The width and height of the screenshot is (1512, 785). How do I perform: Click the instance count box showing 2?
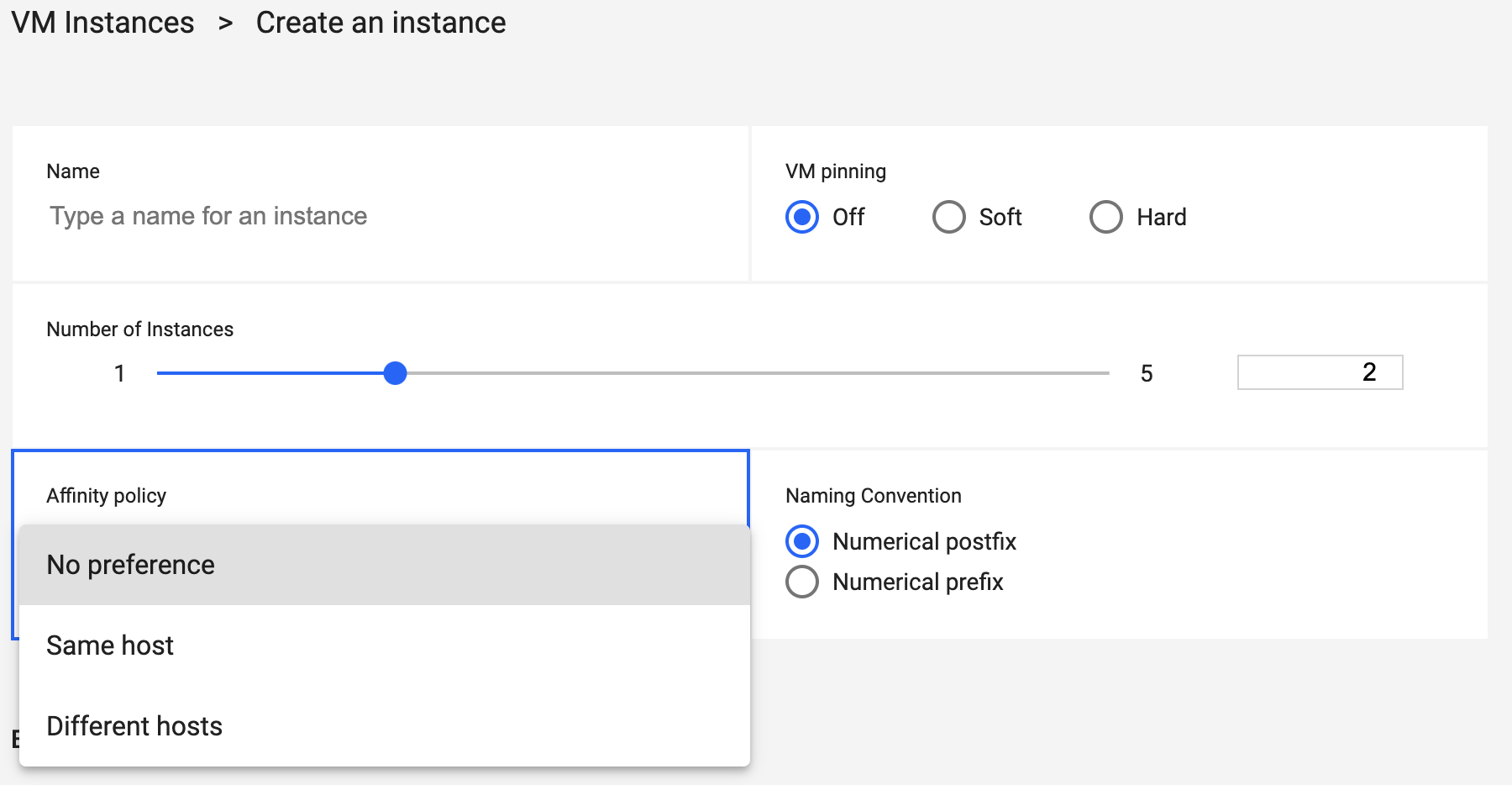1319,372
